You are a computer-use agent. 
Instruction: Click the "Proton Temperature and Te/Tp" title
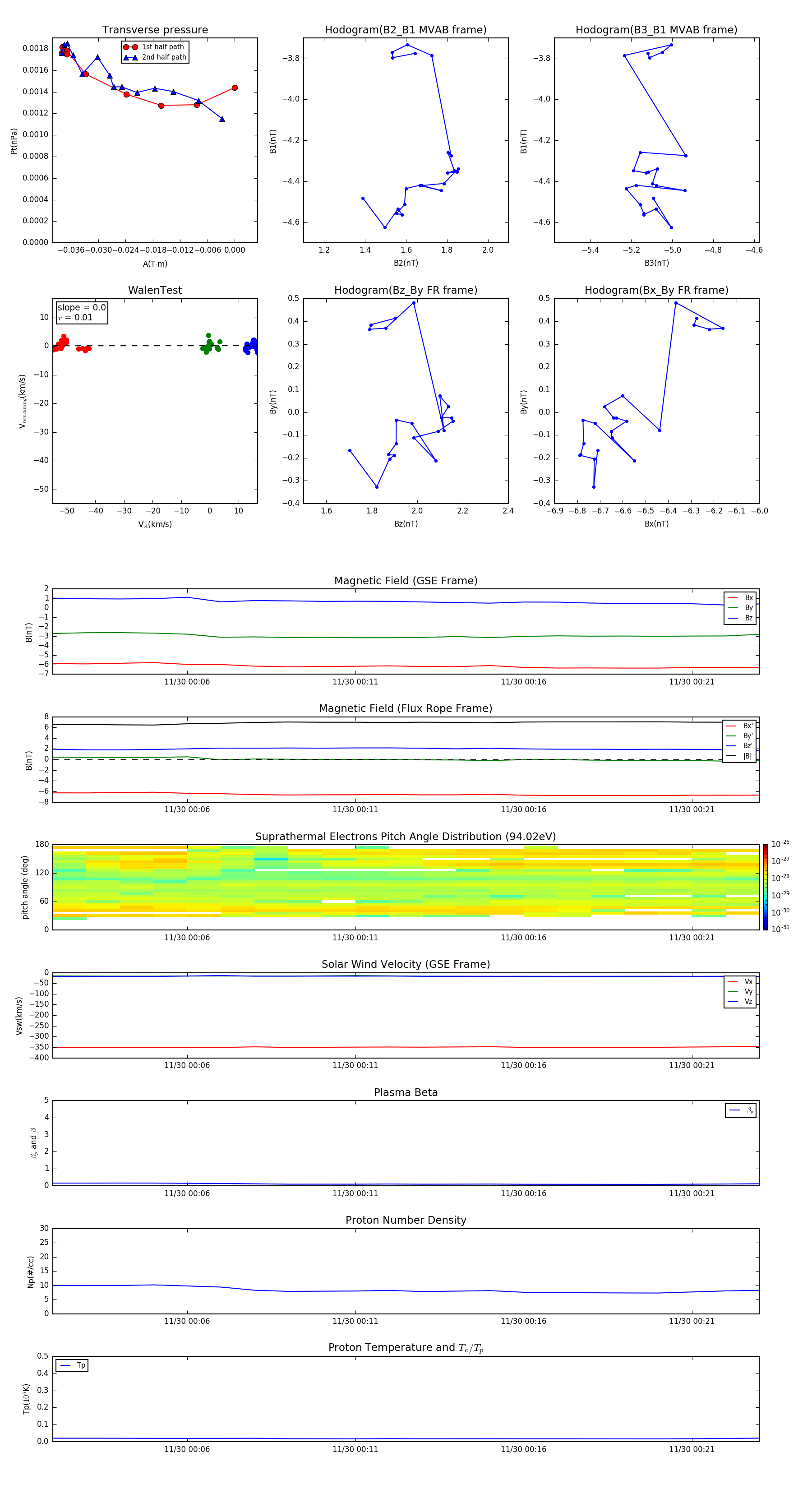406,1348
